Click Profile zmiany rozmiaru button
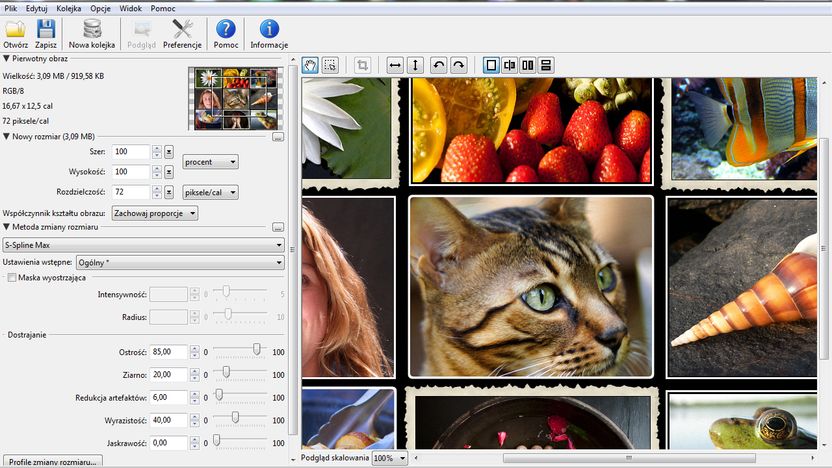The image size is (832, 468). click(x=53, y=462)
